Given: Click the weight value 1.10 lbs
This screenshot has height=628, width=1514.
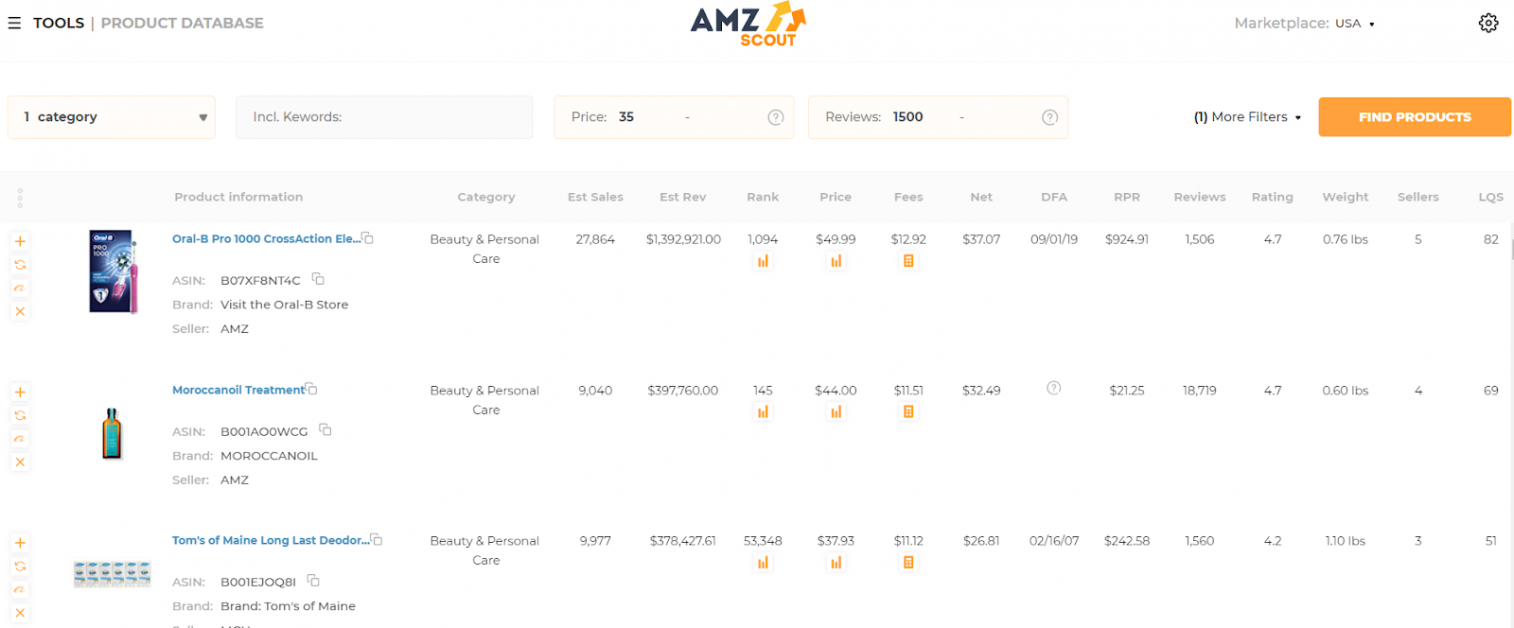Looking at the screenshot, I should (1345, 541).
